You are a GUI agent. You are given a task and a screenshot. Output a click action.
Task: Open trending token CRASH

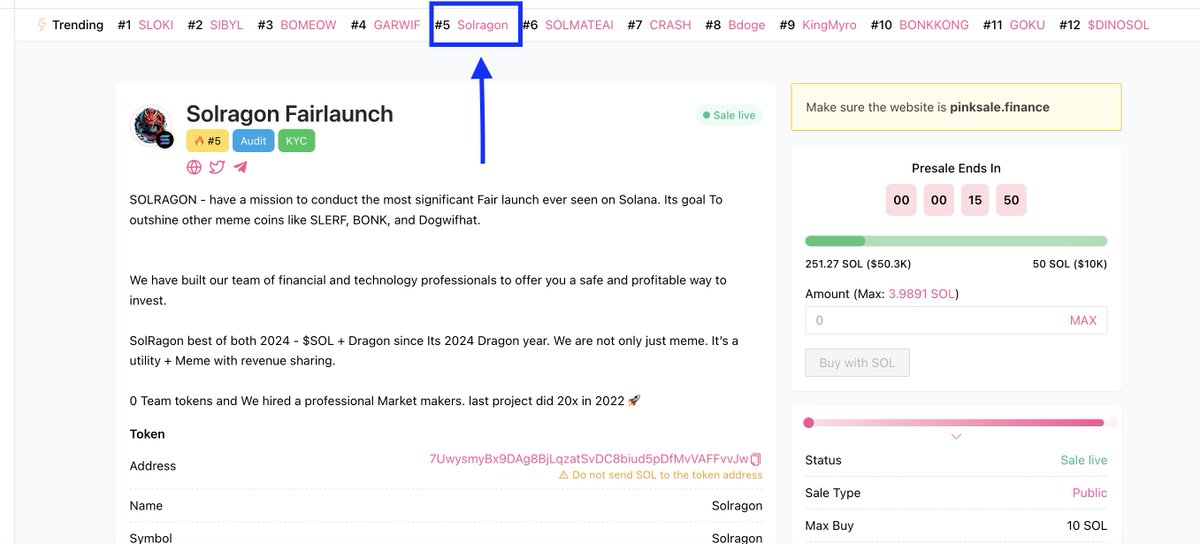click(670, 24)
